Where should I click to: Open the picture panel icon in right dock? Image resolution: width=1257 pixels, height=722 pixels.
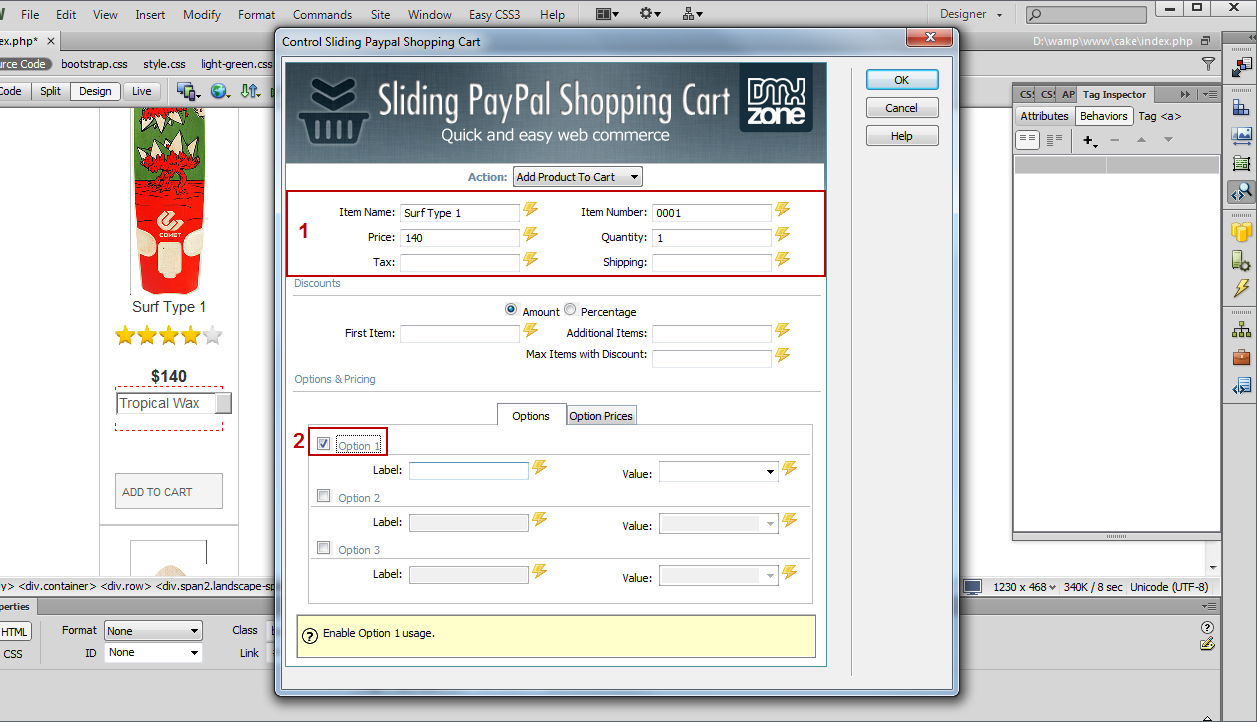tap(1242, 135)
